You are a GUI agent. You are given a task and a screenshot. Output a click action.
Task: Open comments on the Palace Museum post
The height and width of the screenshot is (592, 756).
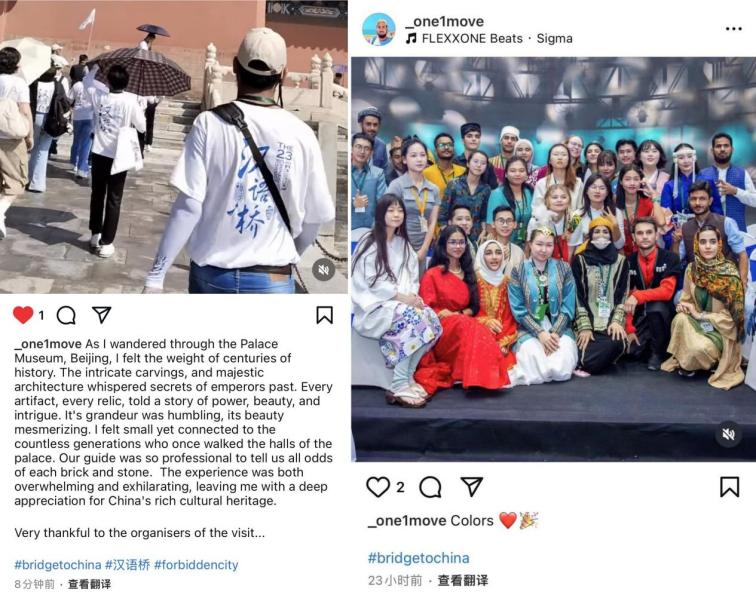coord(66,315)
